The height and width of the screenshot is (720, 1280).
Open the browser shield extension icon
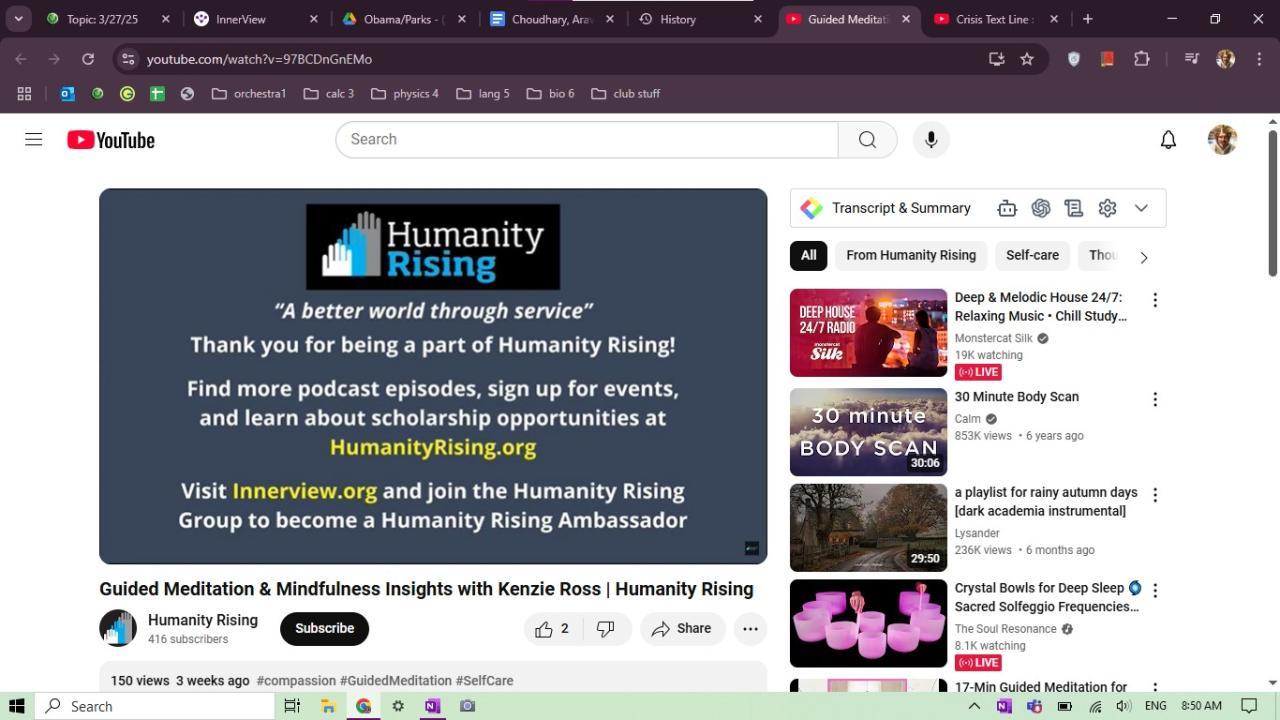coord(1074,59)
